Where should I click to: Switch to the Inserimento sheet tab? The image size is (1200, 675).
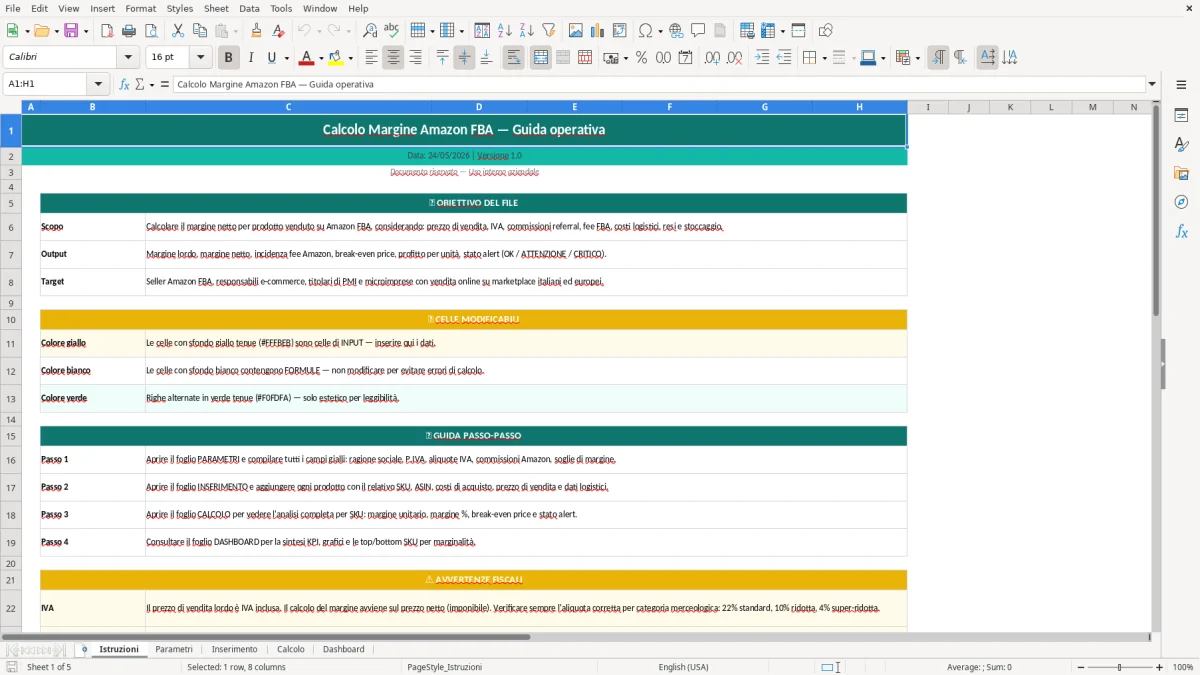coord(235,649)
